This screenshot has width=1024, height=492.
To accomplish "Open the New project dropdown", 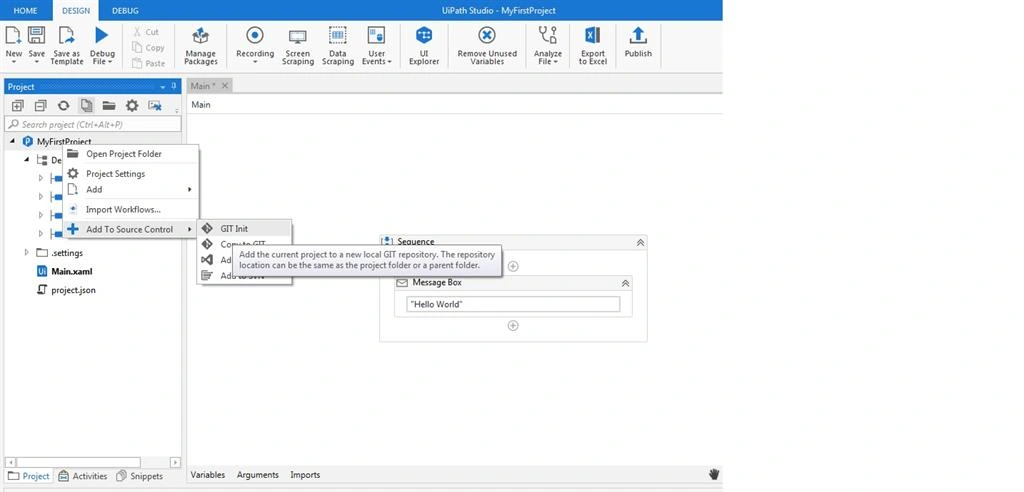I will pyautogui.click(x=13, y=44).
